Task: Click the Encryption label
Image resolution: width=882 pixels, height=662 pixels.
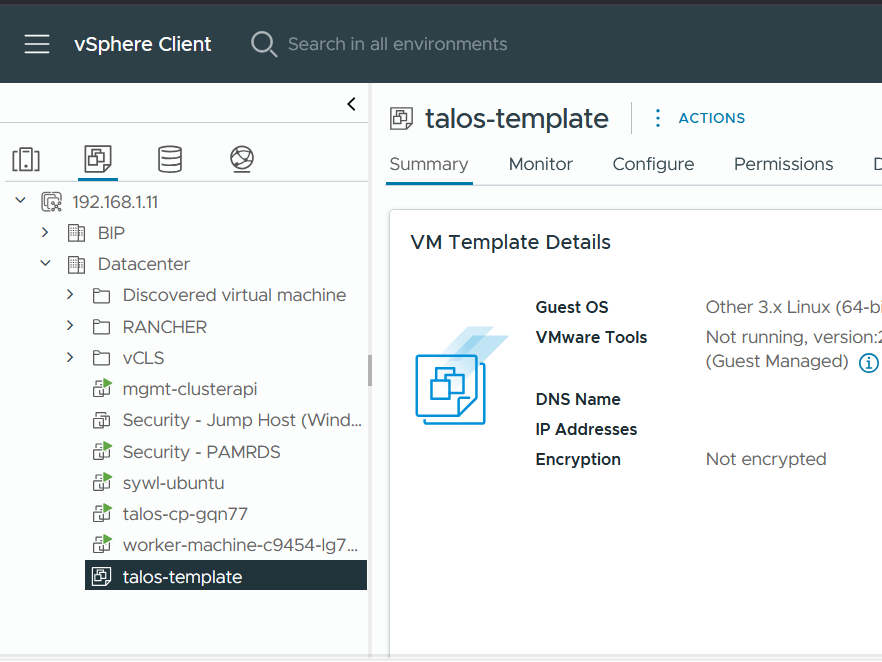Action: [x=578, y=460]
